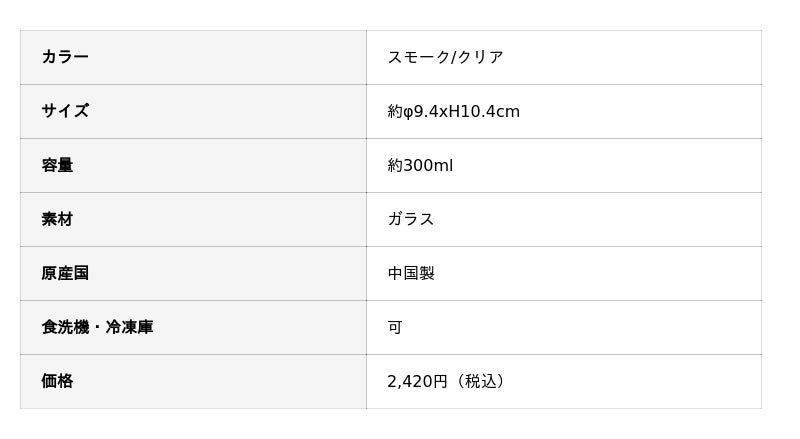This screenshot has width=800, height=439.
Task: Click the 可 value text
Action: (395, 327)
